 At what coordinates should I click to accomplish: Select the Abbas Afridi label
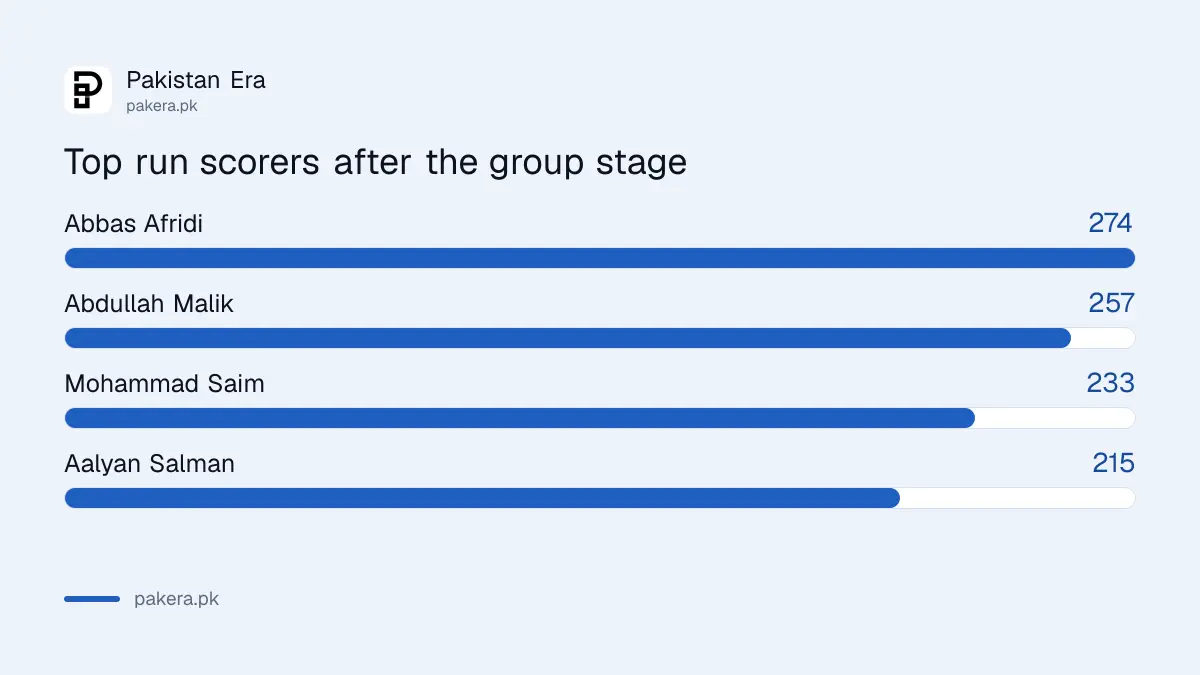134,223
